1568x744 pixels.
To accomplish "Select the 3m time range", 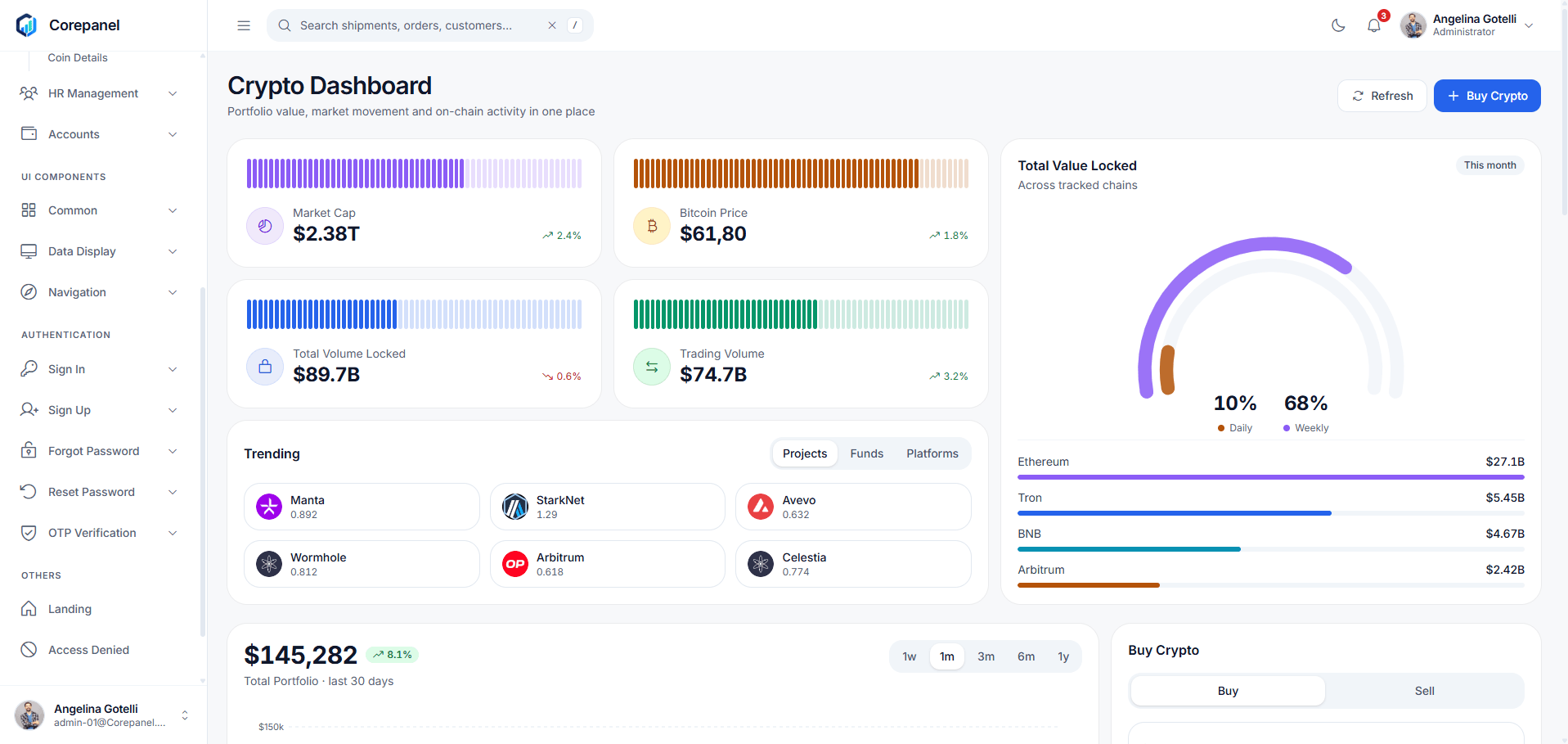I will [986, 656].
